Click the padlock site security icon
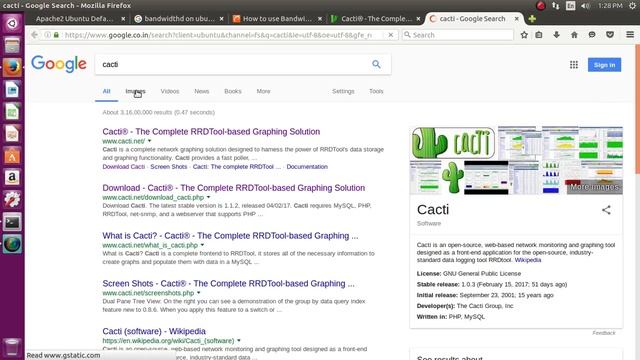The height and width of the screenshot is (360, 640). [x=56, y=35]
